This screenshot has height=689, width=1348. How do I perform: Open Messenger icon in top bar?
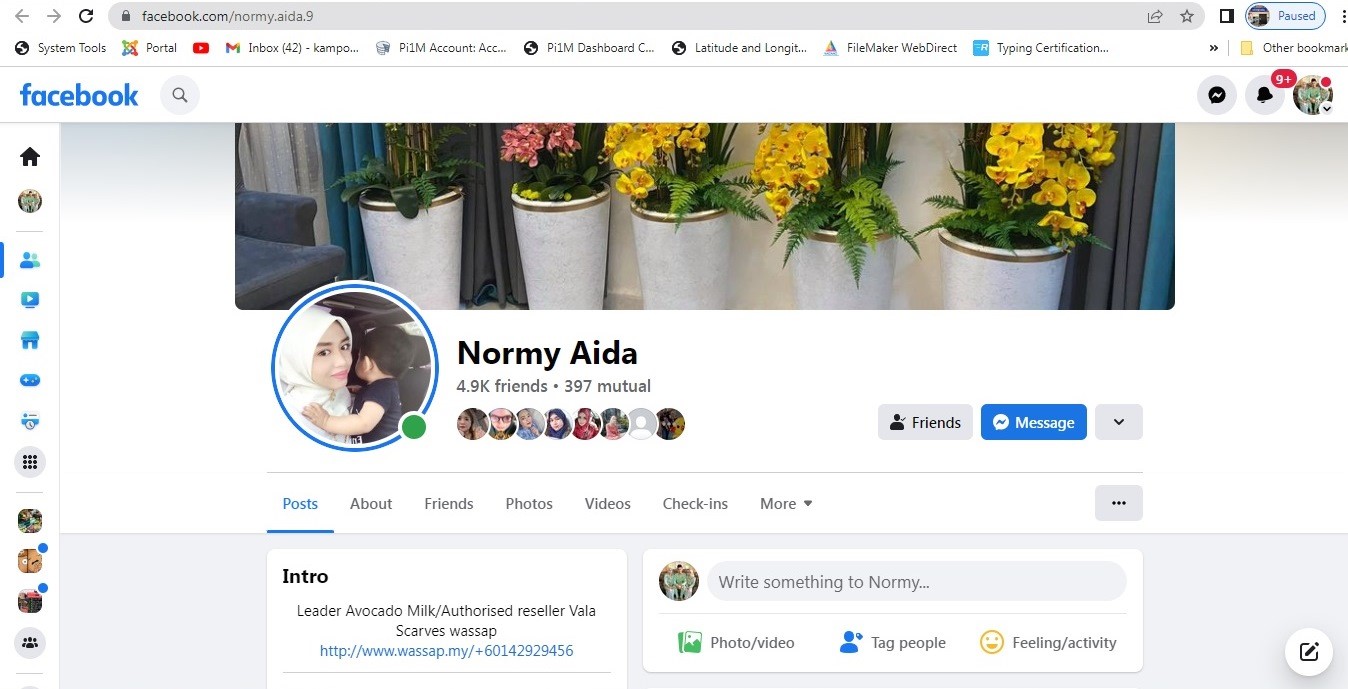(1217, 95)
